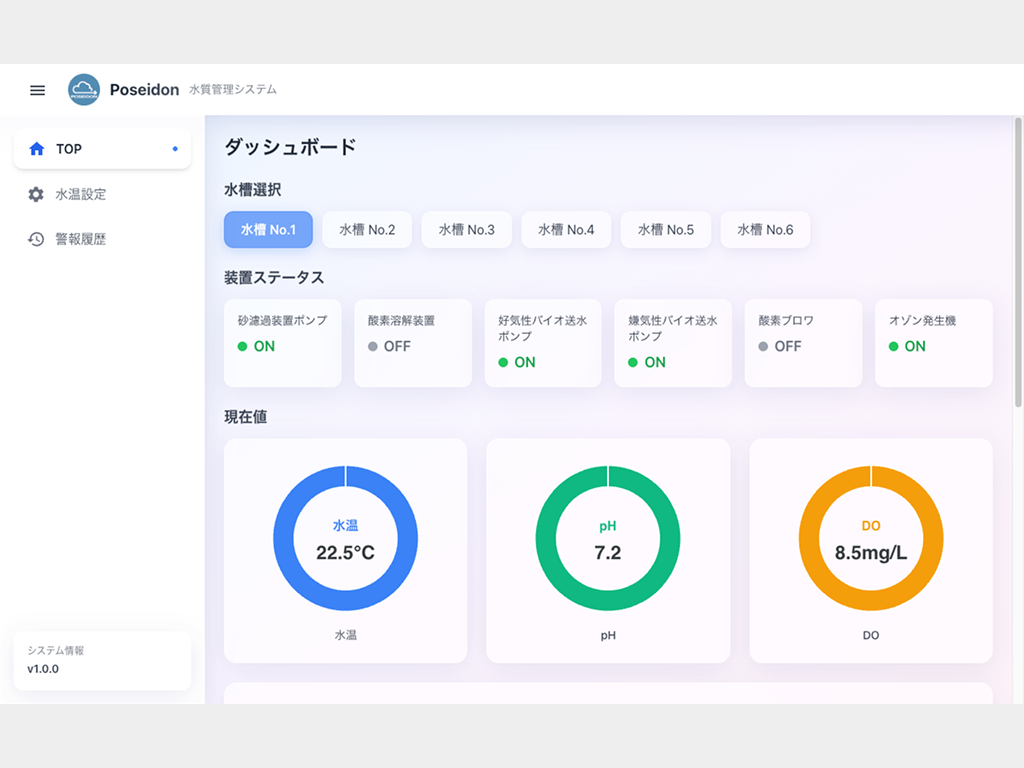Image resolution: width=1024 pixels, height=768 pixels.
Task: Open the hamburger menu icon
Action: 37,90
